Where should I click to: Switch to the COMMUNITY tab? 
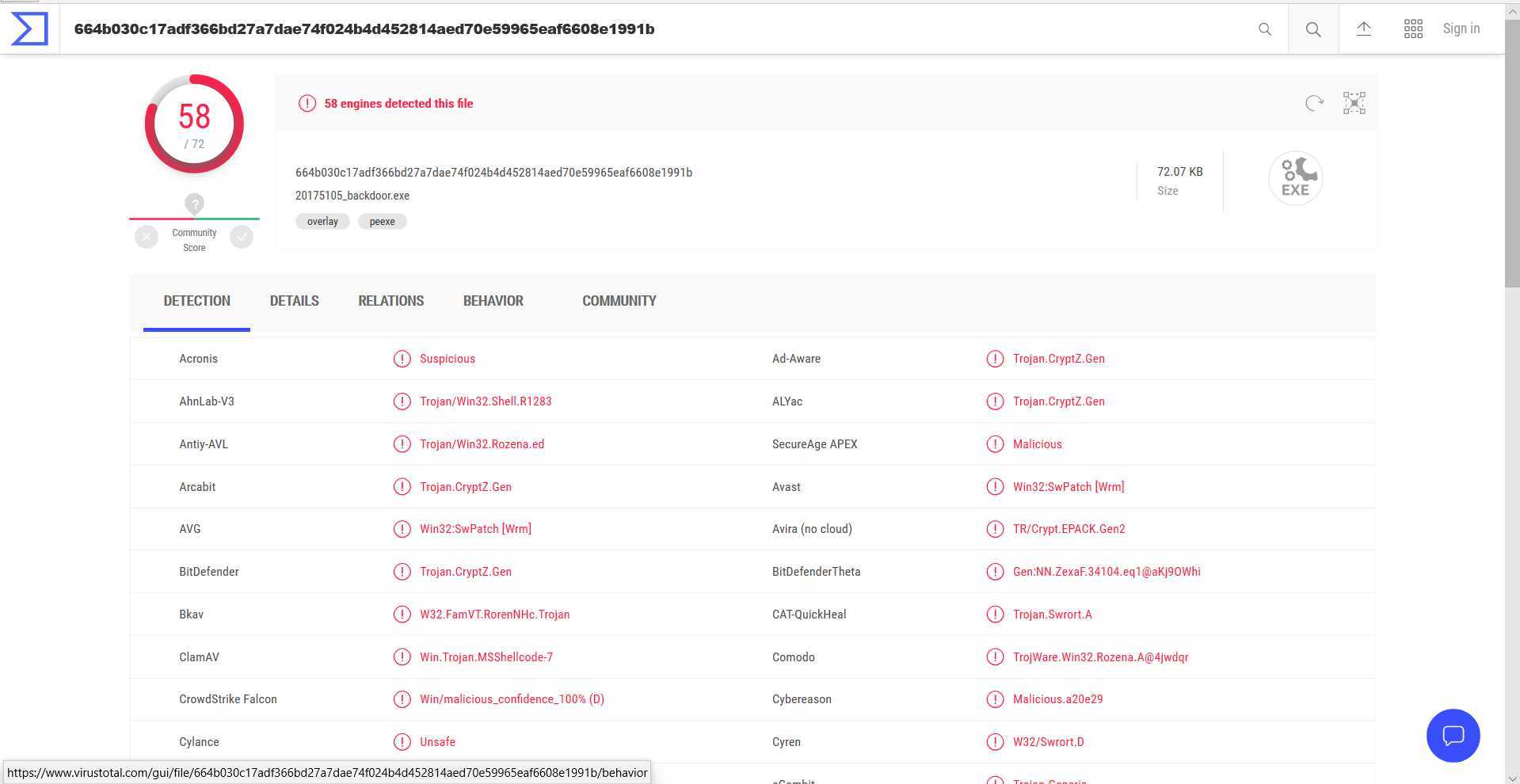[619, 301]
